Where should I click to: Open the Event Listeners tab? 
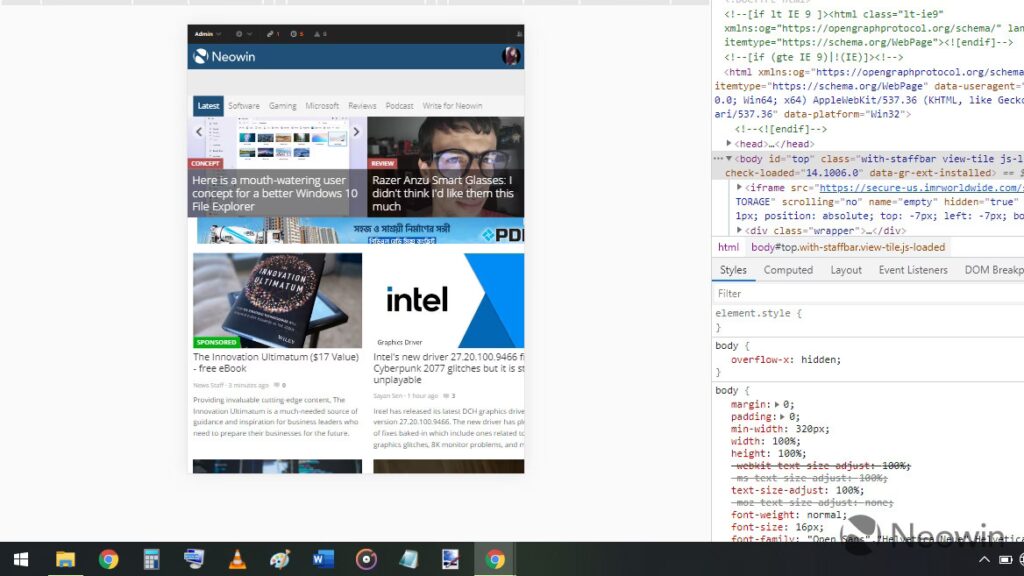(x=912, y=270)
